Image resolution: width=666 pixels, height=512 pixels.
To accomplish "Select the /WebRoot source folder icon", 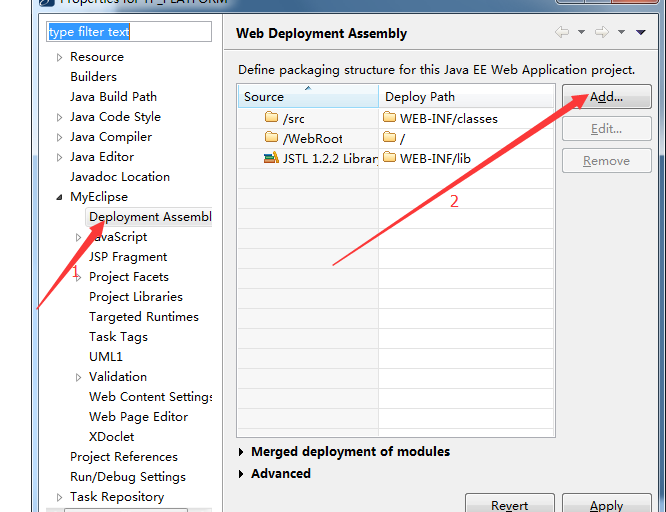I will pyautogui.click(x=271, y=137).
